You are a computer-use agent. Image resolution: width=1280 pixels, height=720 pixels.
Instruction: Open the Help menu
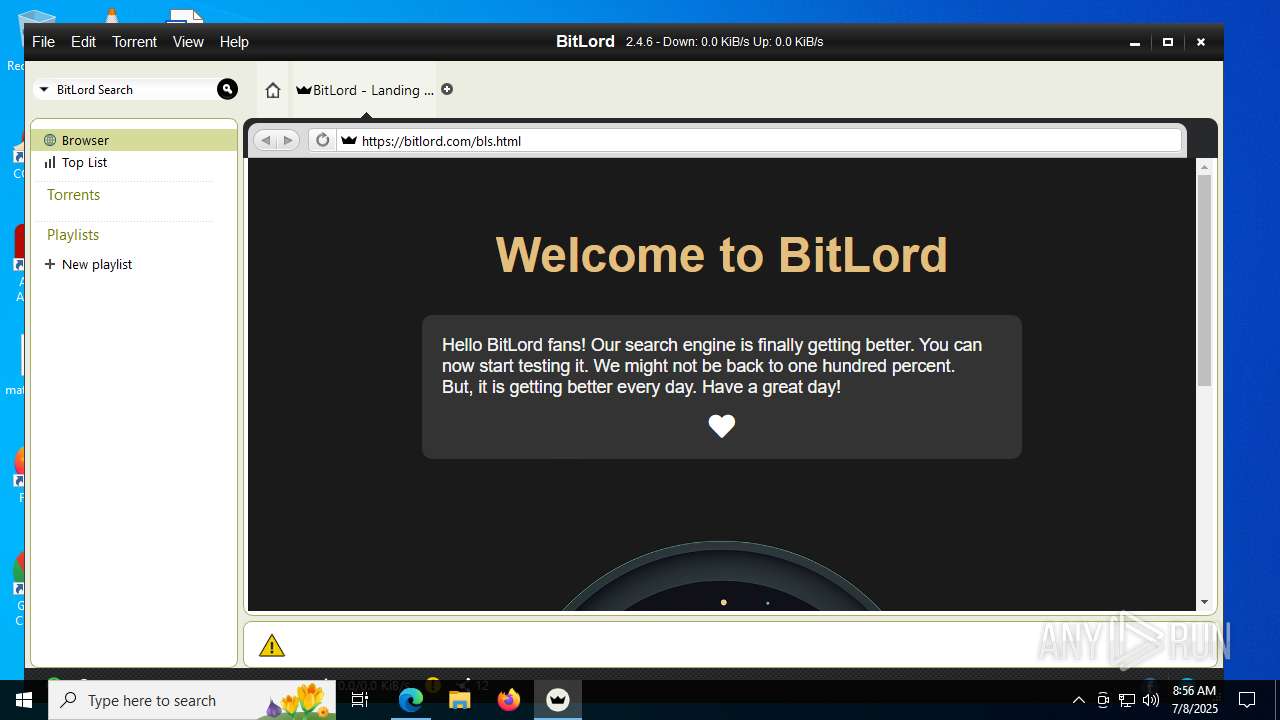(x=234, y=42)
